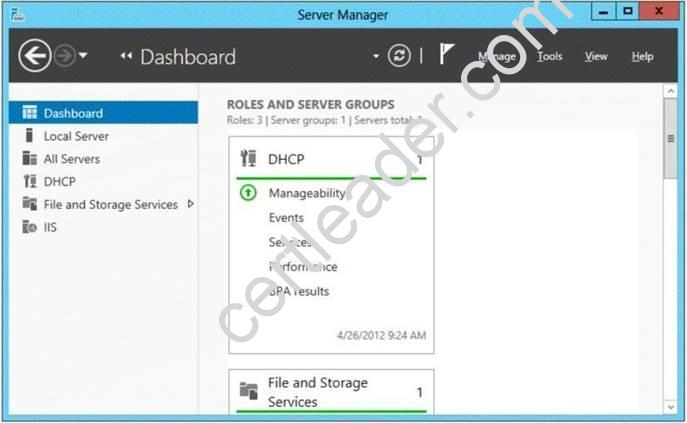Viewport: 687px width, 423px height.
Task: Refresh the Server Manager dashboard
Action: [399, 57]
